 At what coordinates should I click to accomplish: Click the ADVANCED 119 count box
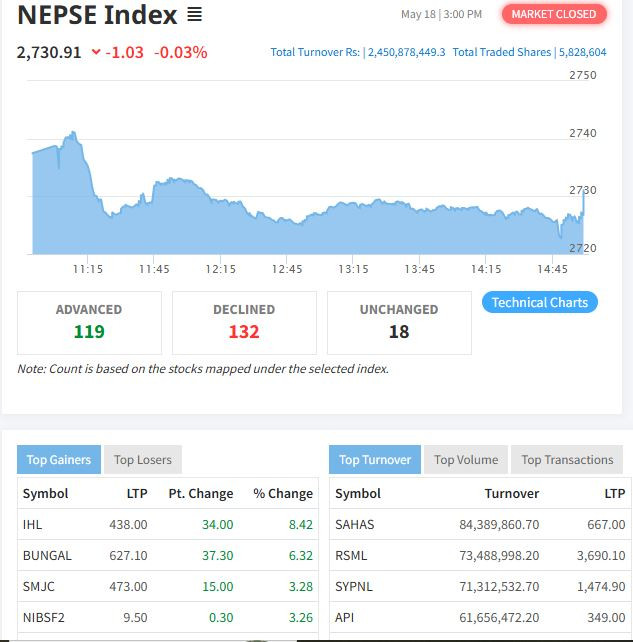tap(89, 323)
